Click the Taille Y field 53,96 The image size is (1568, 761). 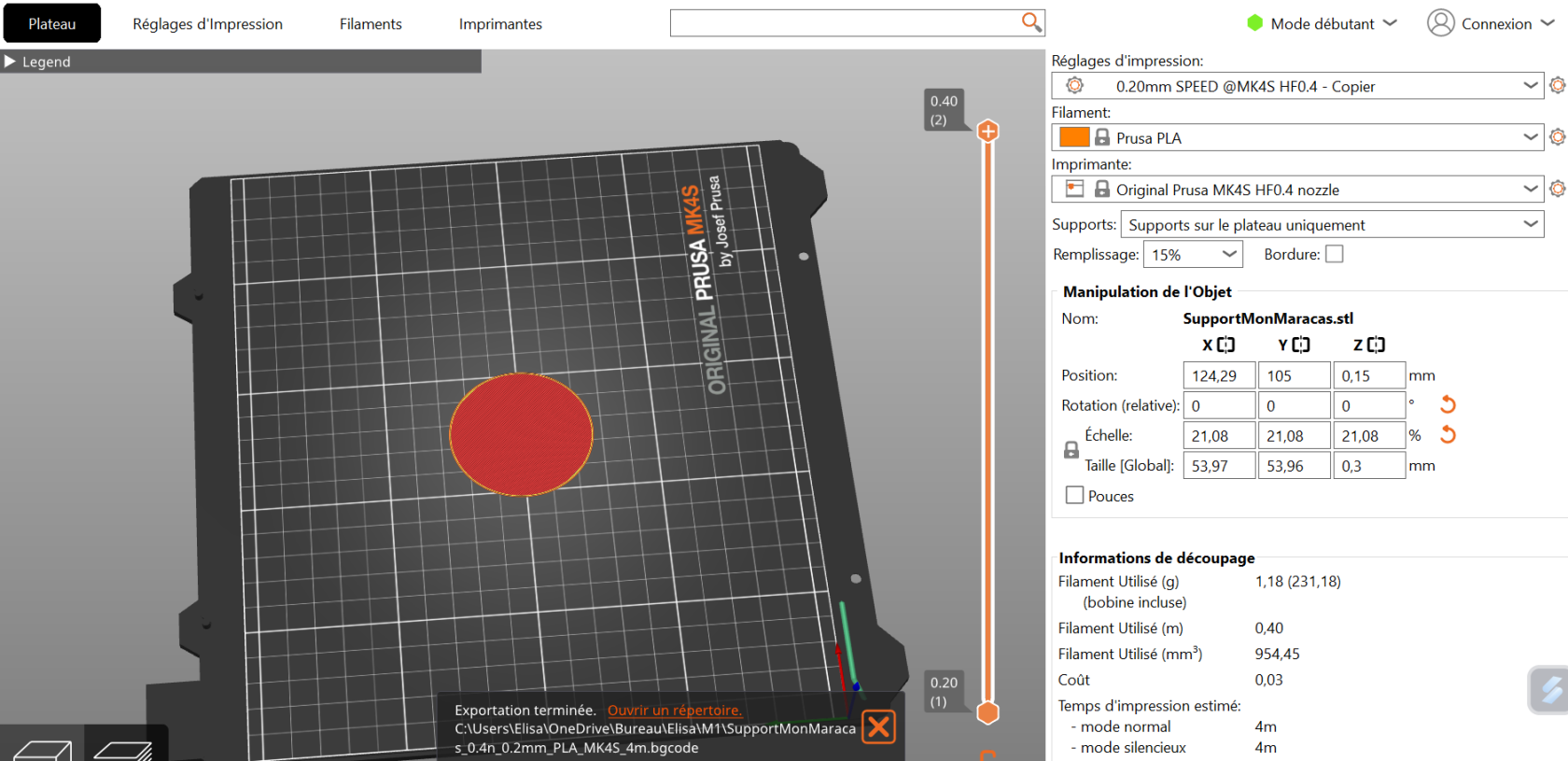(1295, 465)
